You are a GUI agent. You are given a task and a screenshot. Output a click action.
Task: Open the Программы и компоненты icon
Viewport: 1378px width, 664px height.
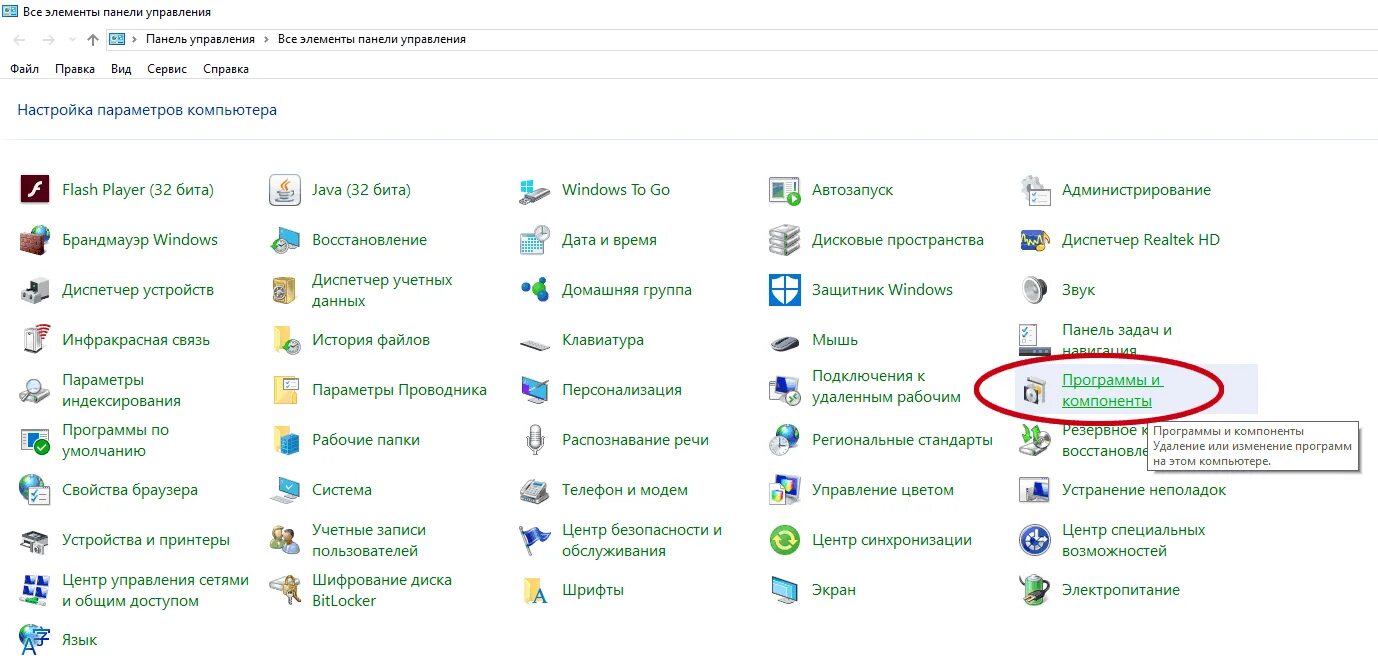tap(1035, 390)
